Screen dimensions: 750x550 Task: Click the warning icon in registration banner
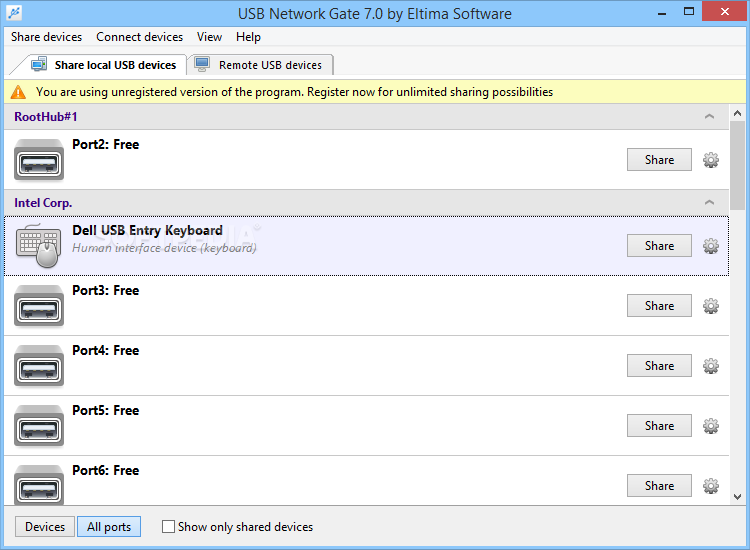point(18,92)
